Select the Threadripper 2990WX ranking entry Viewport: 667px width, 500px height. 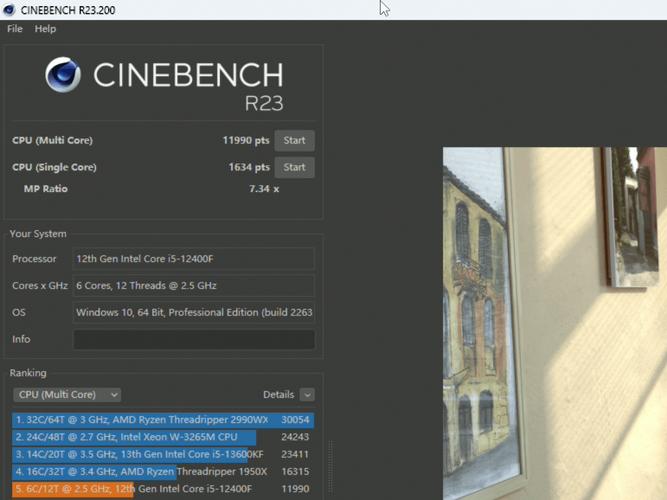pyautogui.click(x=162, y=421)
